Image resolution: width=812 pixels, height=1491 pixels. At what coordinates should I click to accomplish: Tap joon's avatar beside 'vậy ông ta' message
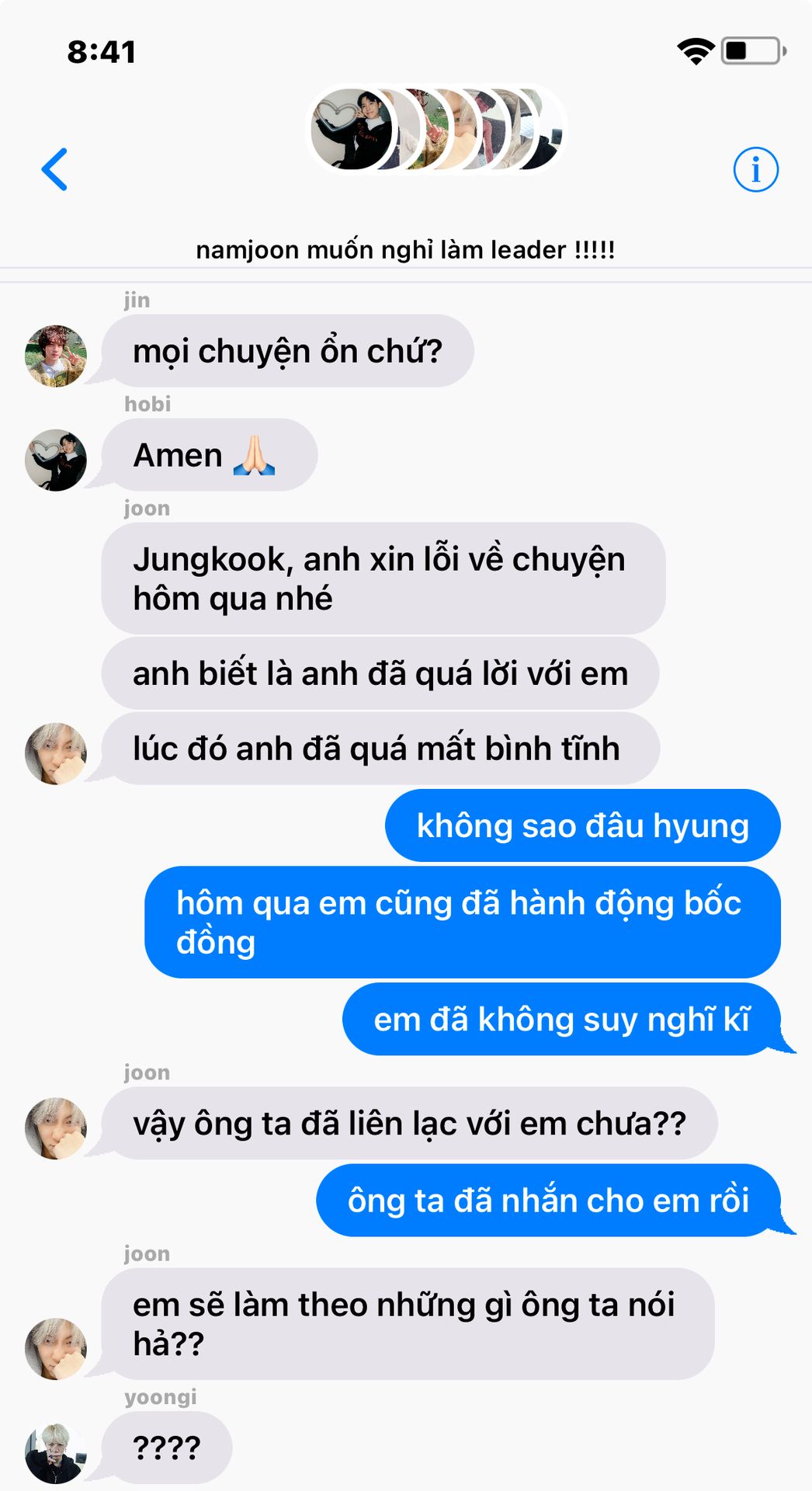56,1128
